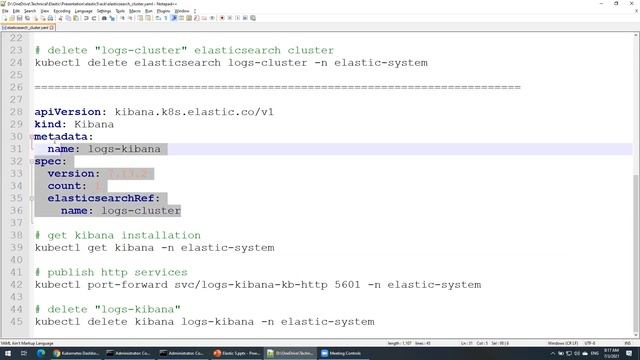The width and height of the screenshot is (640, 360).
Task: Switch to the Elastic PowerPoint taskbar window
Action: pyautogui.click(x=238, y=353)
